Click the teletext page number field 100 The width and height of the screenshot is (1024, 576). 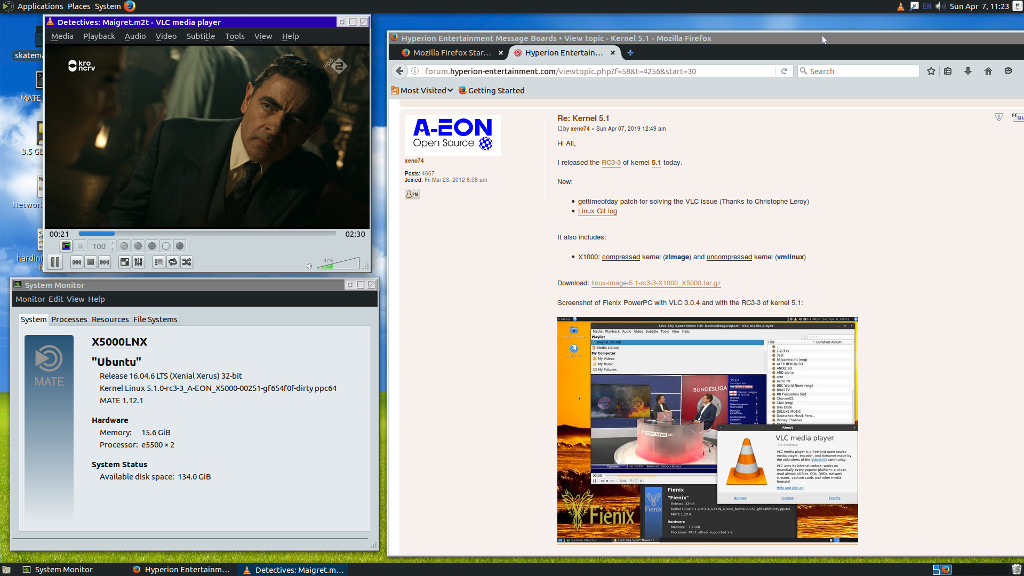102,246
